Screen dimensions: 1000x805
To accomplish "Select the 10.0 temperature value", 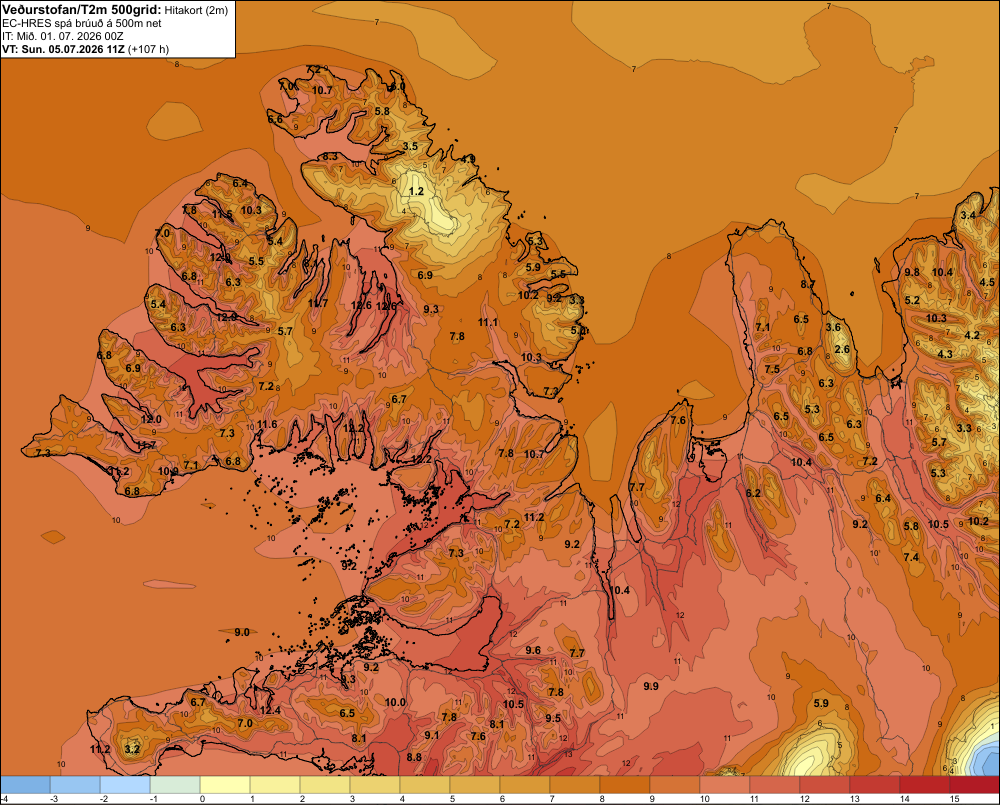I will coord(395,702).
